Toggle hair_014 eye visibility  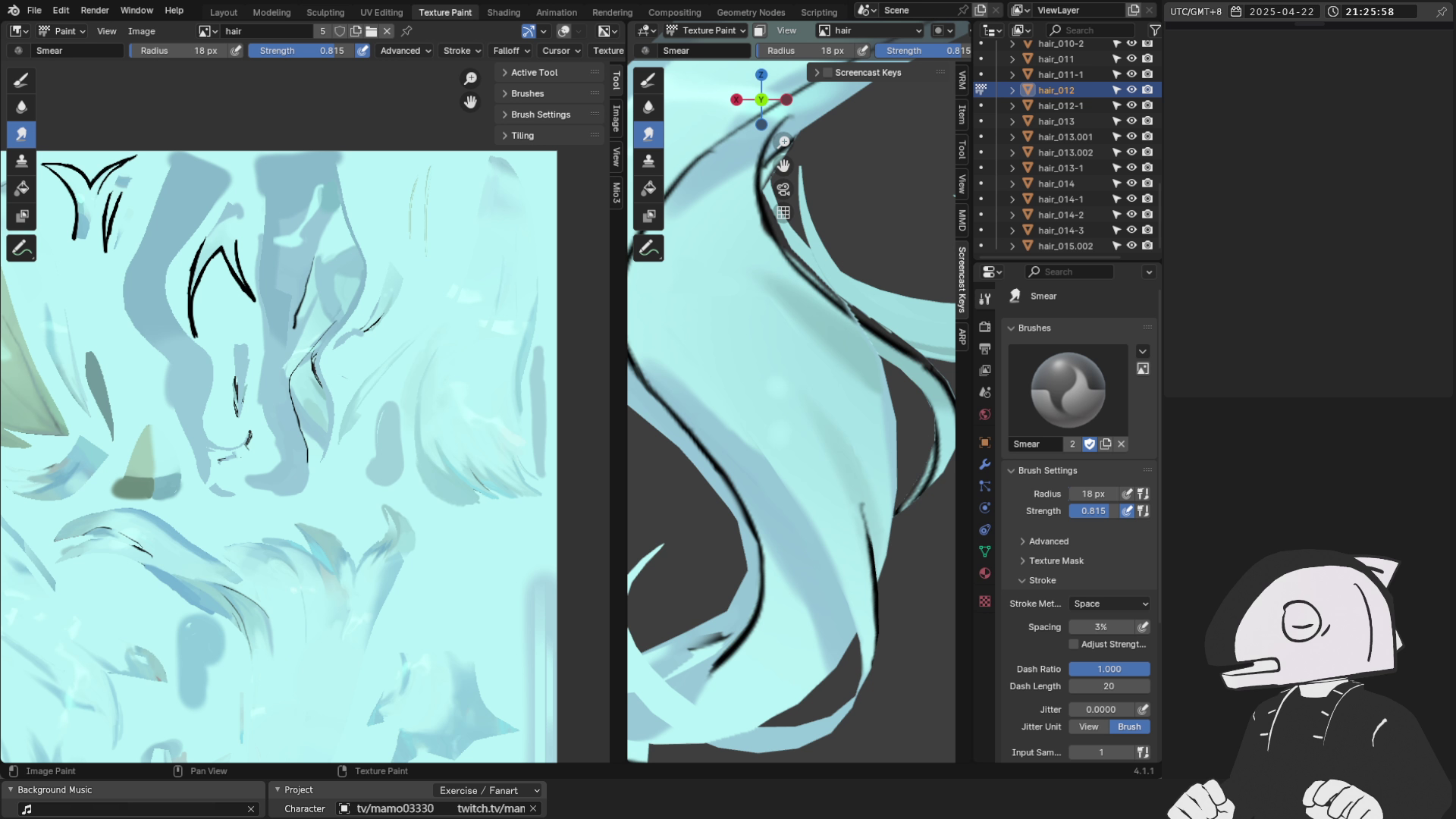coord(1131,183)
